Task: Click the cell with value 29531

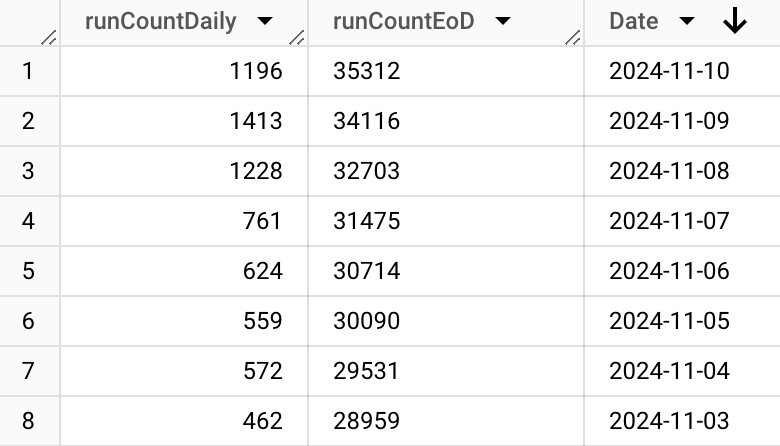Action: click(x=446, y=371)
